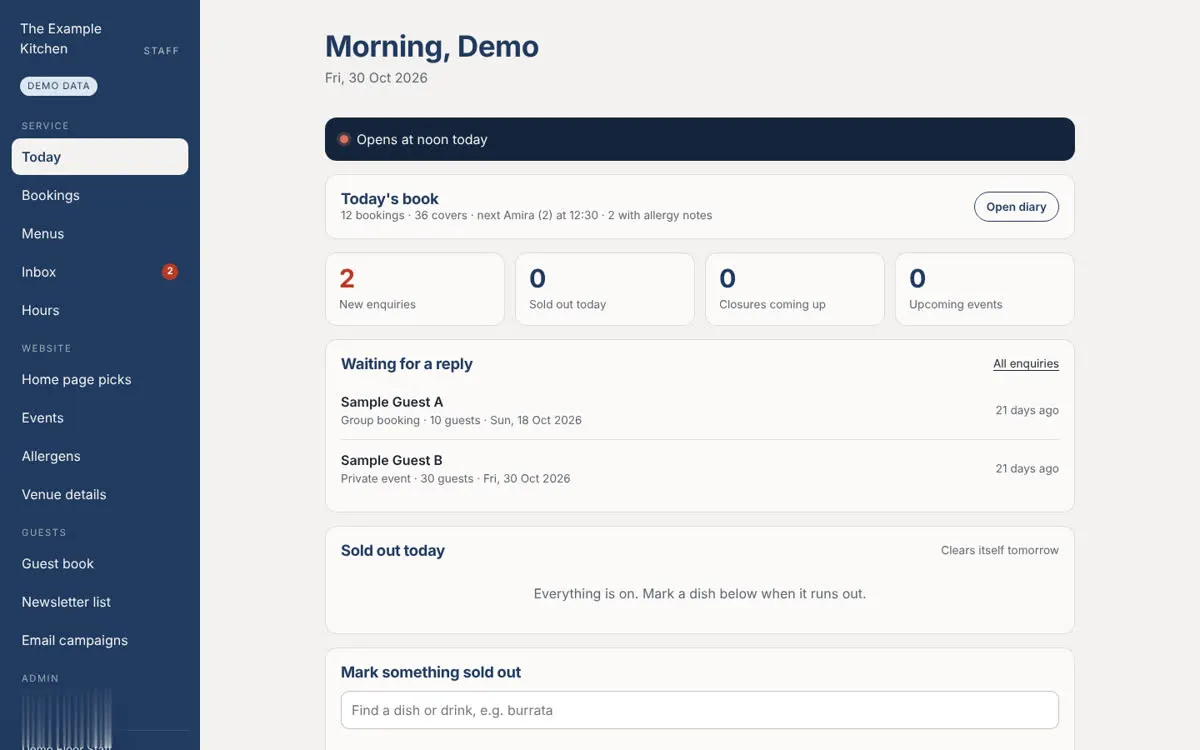Follow the All enquiries link
This screenshot has width=1200, height=750.
1026,364
